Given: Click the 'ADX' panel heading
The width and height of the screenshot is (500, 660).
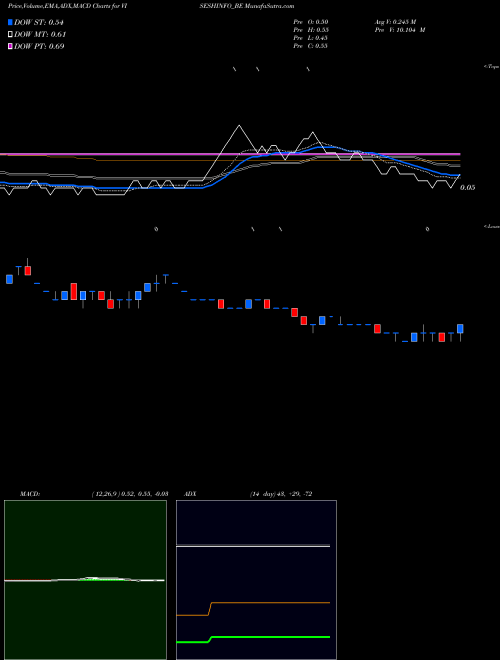Looking at the screenshot, I should tap(191, 494).
